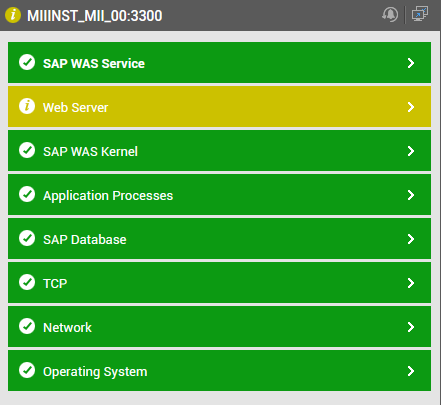Open the Application Processes layer

point(219,195)
